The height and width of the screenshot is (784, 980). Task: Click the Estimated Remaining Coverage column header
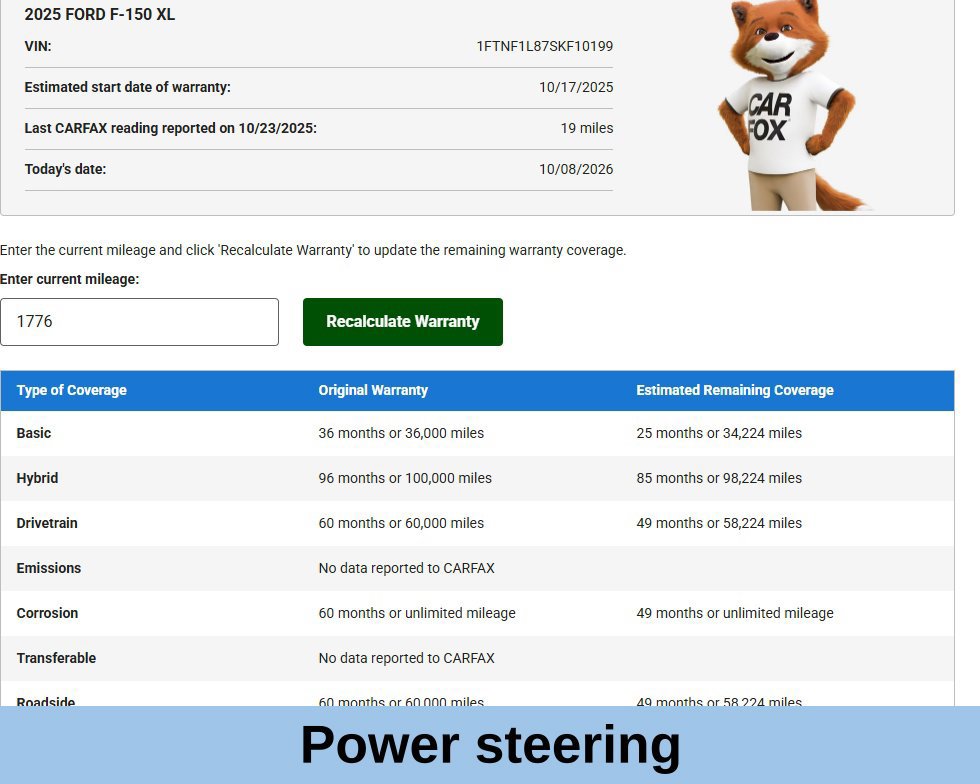click(735, 390)
